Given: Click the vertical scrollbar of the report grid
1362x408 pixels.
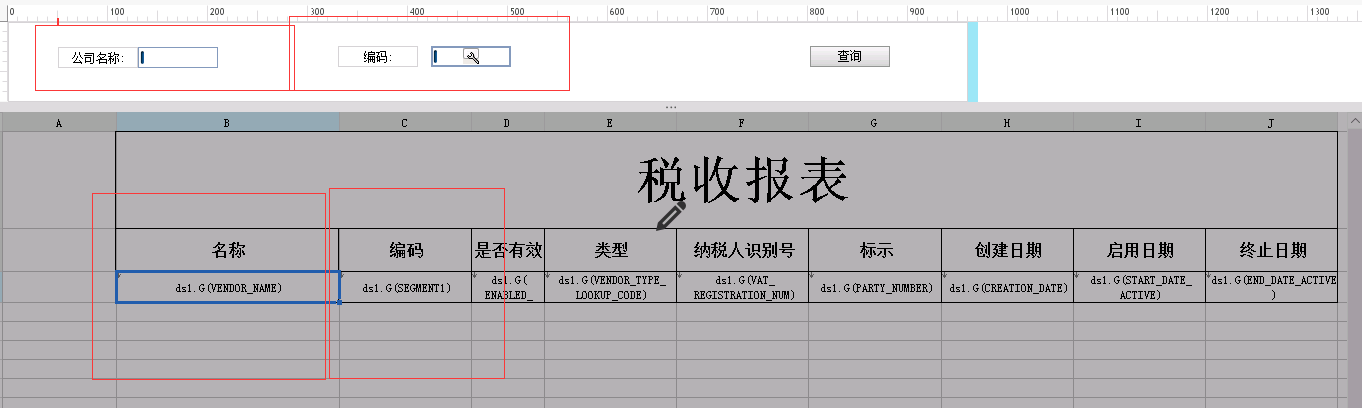Looking at the screenshot, I should [x=1354, y=260].
